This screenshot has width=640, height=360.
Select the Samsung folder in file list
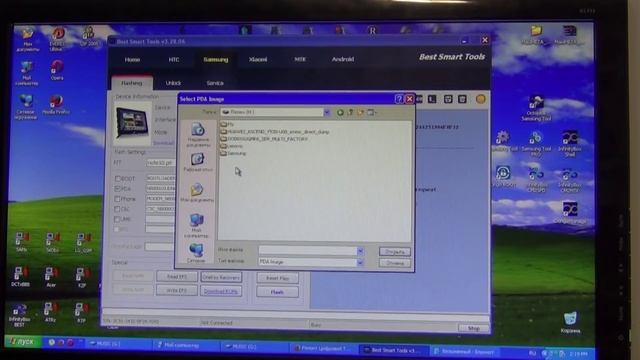tap(233, 153)
